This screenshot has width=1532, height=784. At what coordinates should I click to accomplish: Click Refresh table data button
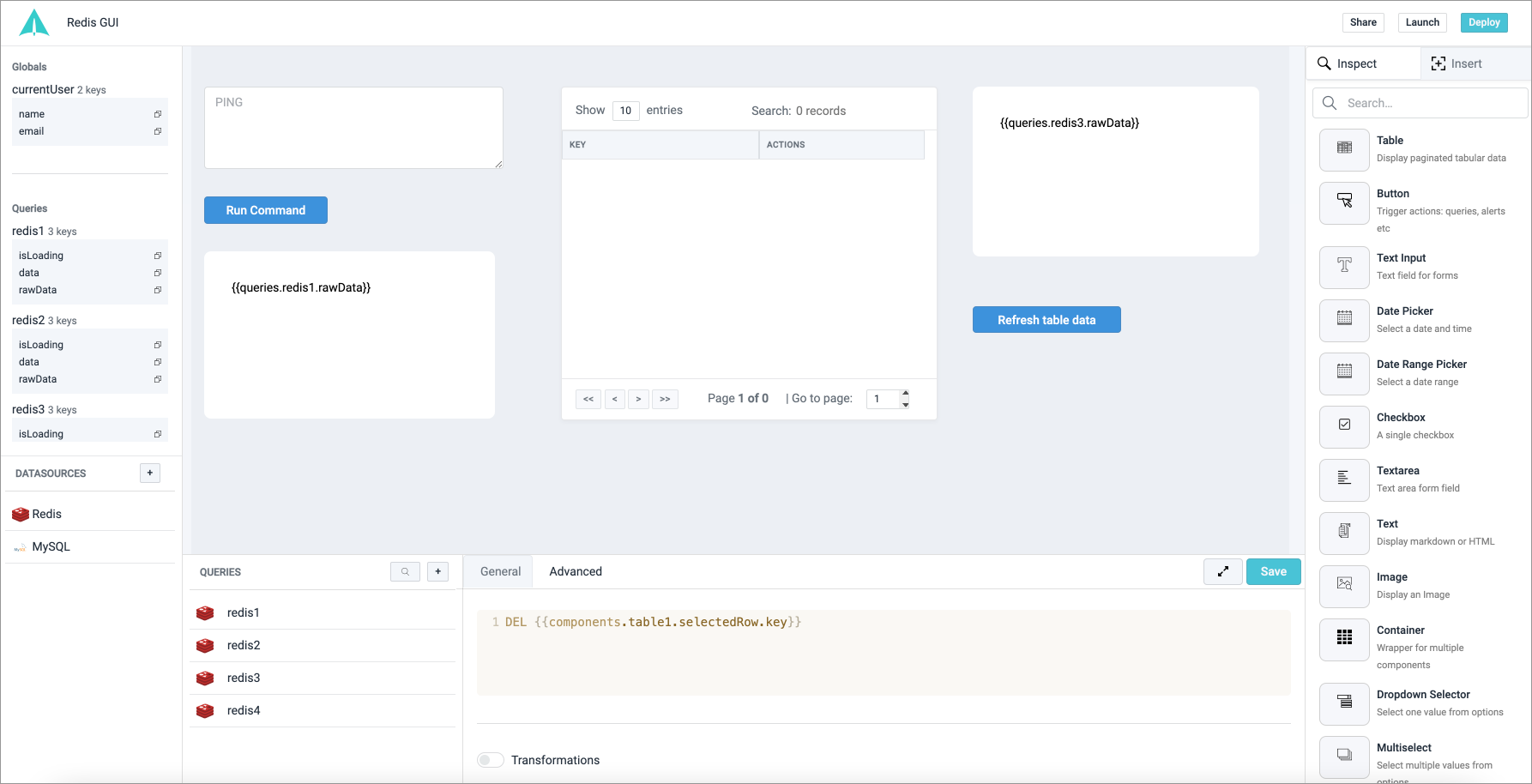pyautogui.click(x=1046, y=320)
